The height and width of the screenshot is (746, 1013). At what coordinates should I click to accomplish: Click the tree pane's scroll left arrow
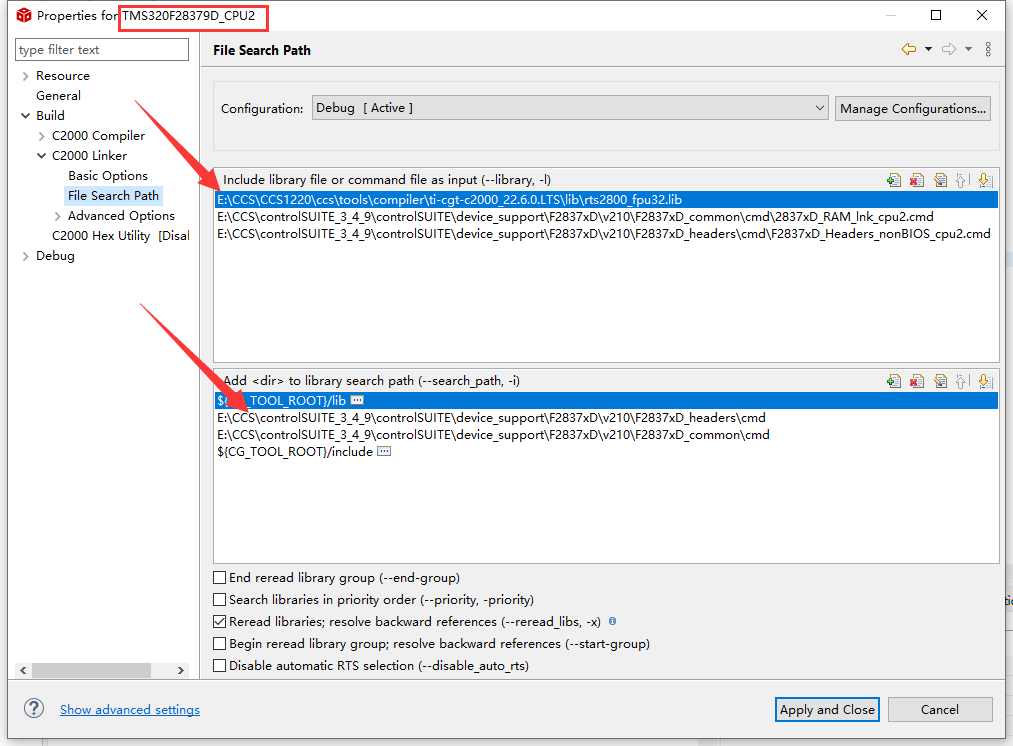click(x=23, y=670)
